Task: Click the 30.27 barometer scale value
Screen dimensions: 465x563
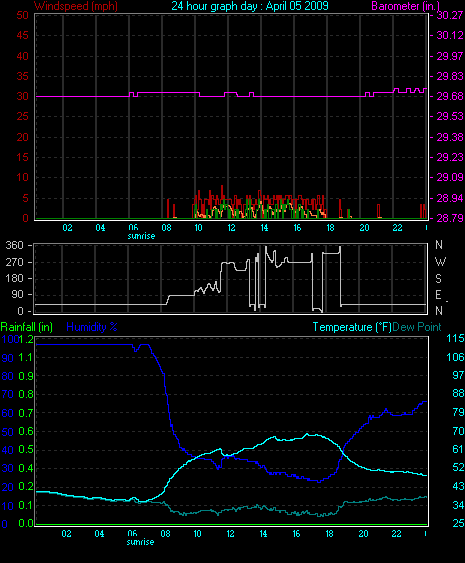Action: point(450,15)
